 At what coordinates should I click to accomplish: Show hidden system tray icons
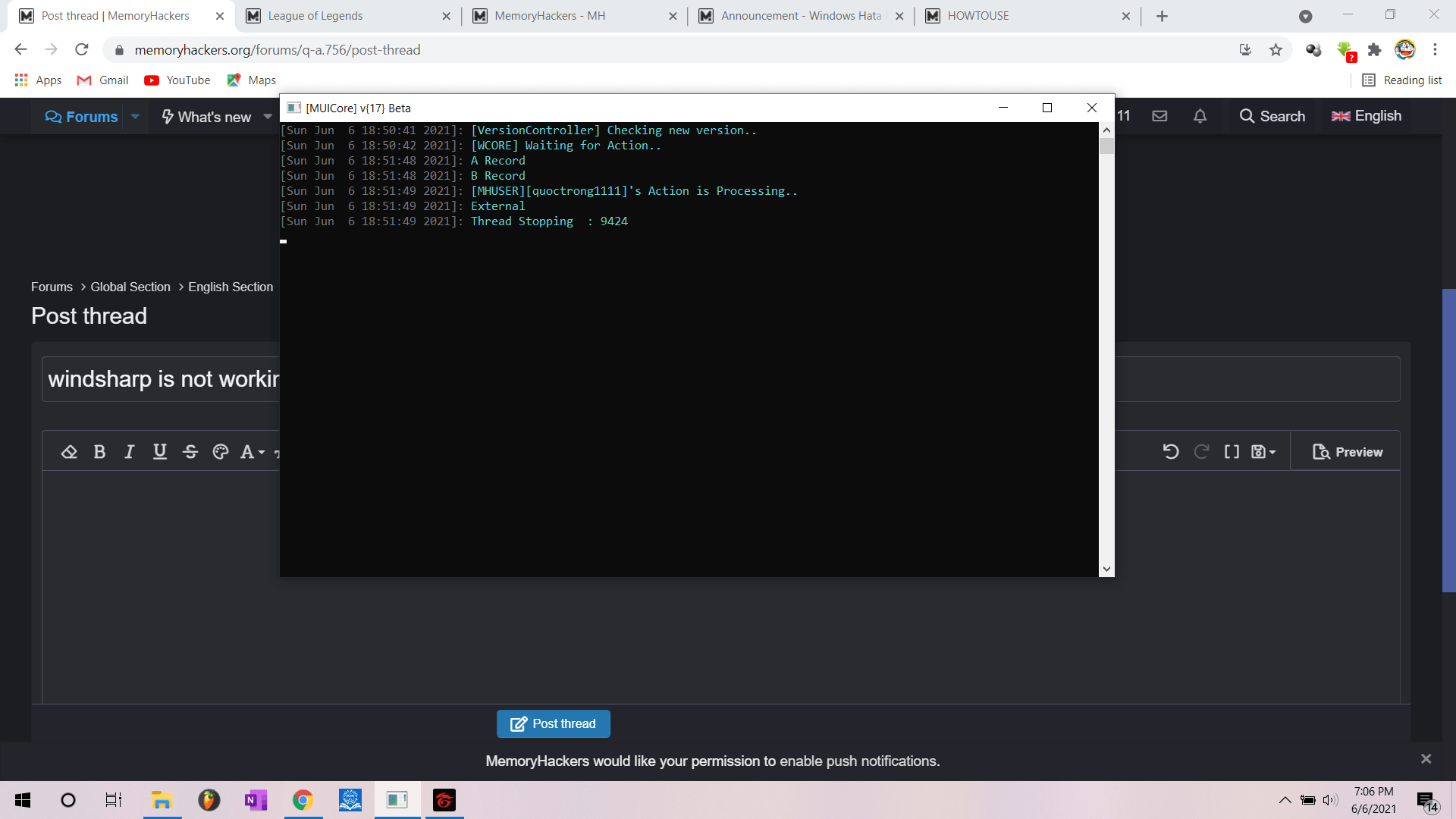[x=1285, y=800]
